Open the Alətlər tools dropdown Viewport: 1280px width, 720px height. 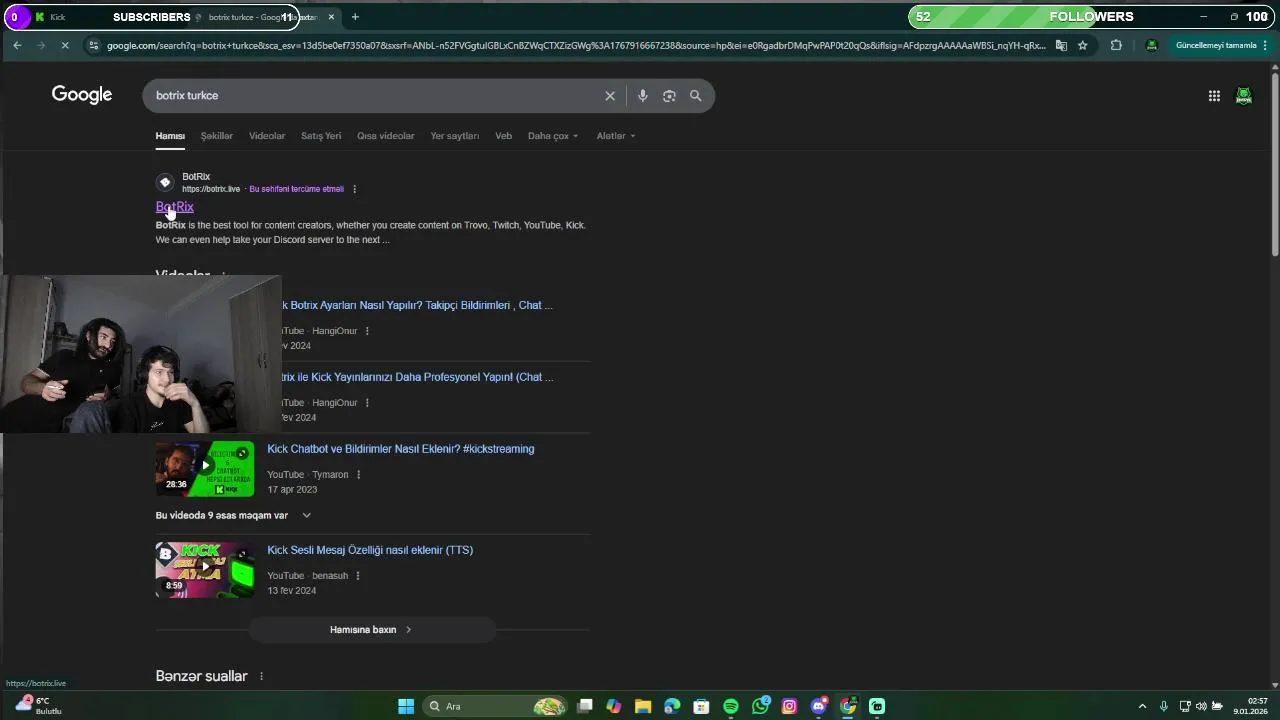pos(616,136)
